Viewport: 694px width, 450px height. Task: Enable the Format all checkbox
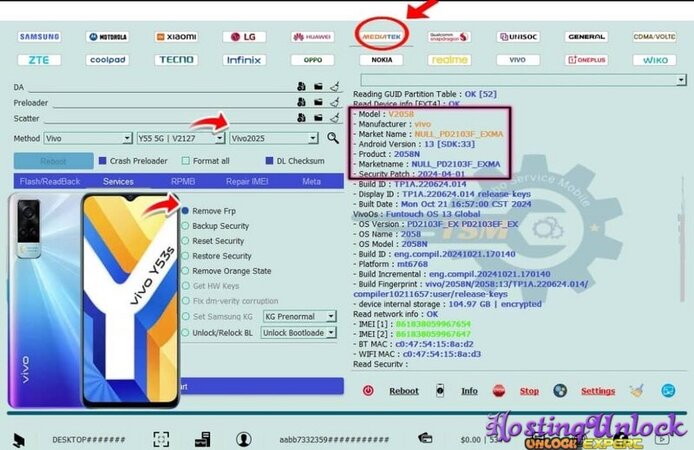point(186,161)
